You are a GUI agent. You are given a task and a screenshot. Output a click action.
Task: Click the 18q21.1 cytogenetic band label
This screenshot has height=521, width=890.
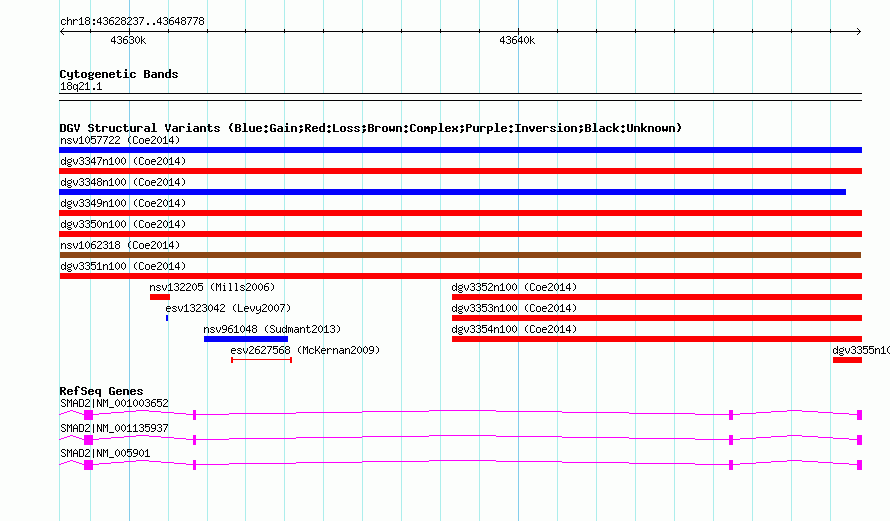81,87
